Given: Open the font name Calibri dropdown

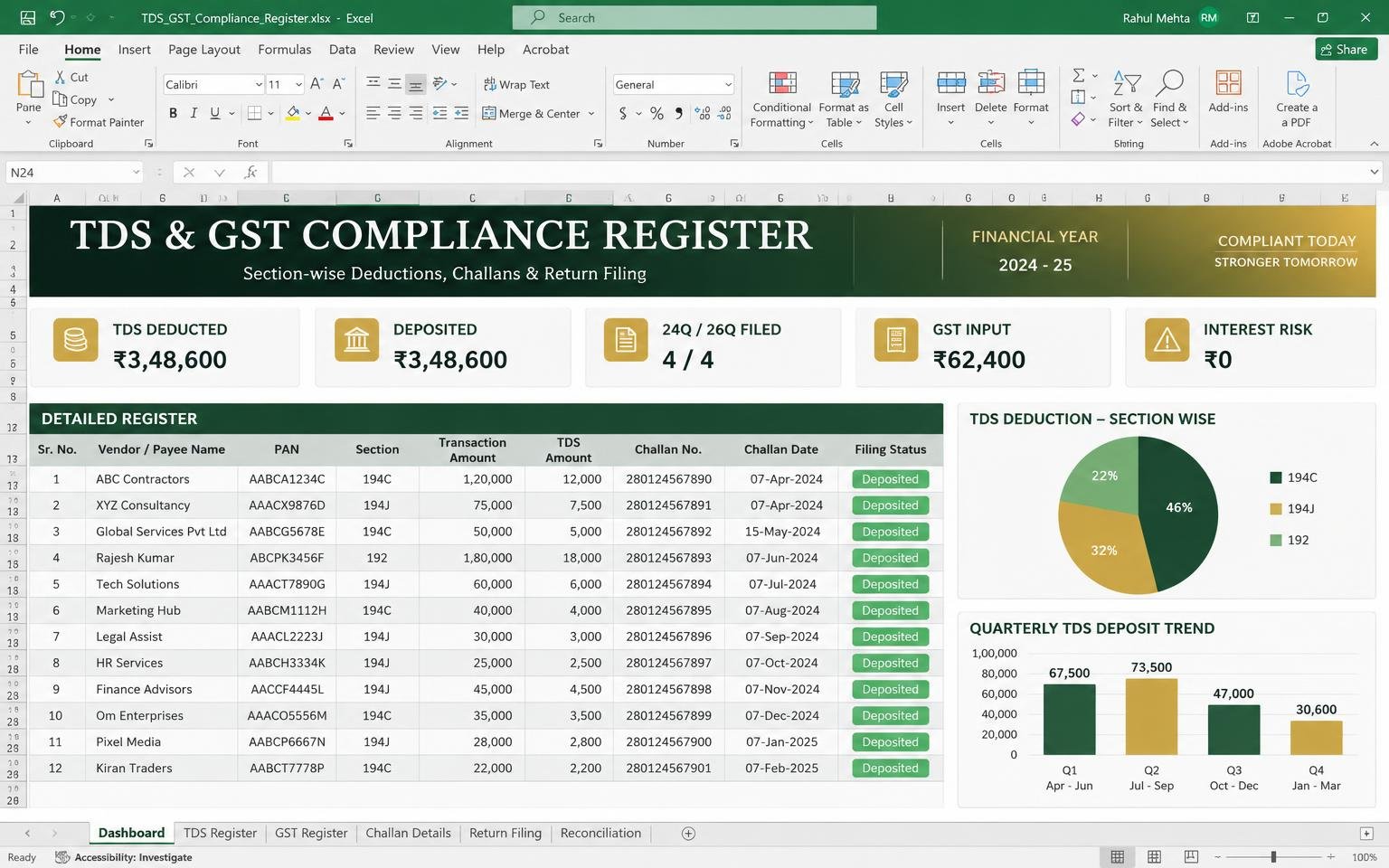Looking at the screenshot, I should (x=258, y=84).
